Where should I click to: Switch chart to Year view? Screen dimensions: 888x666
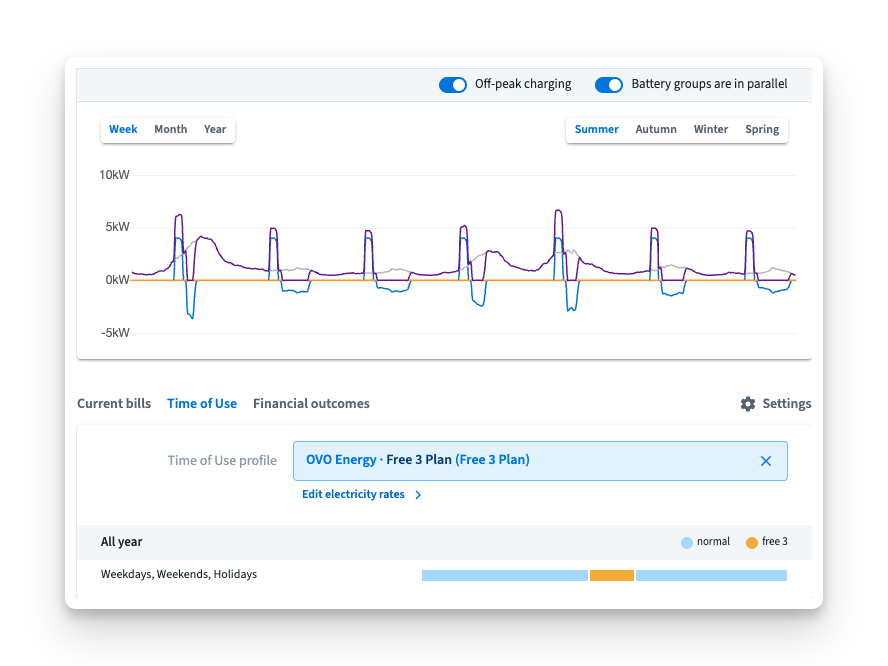(x=215, y=130)
